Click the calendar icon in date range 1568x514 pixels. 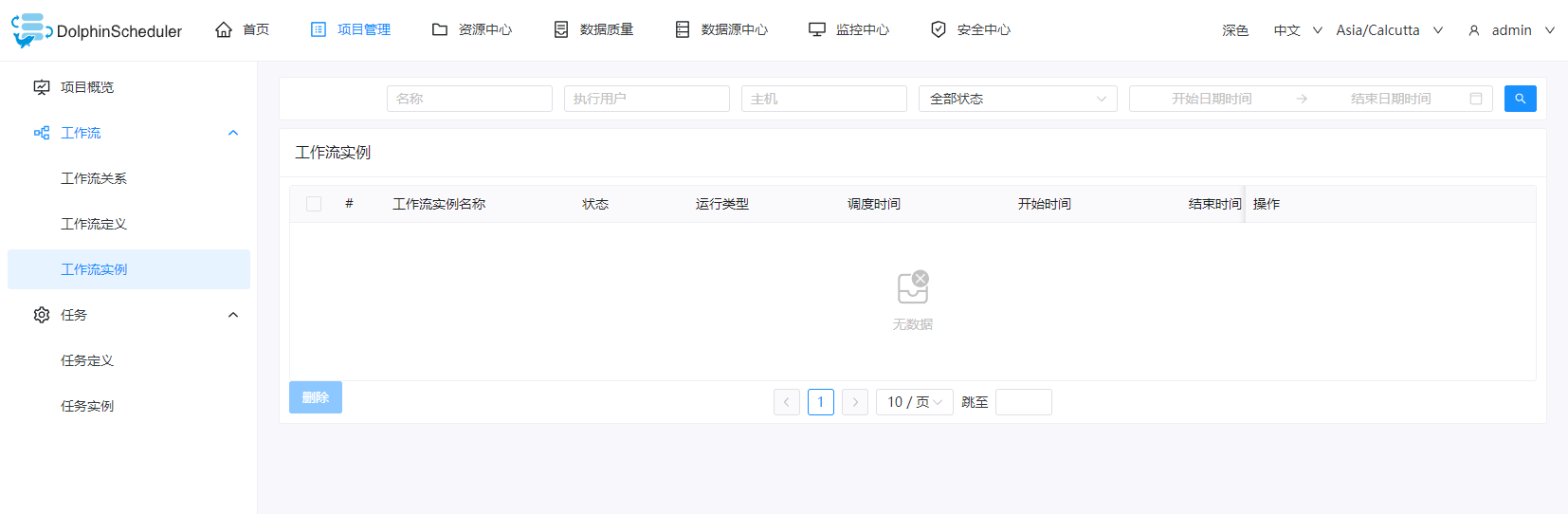pos(1476,99)
